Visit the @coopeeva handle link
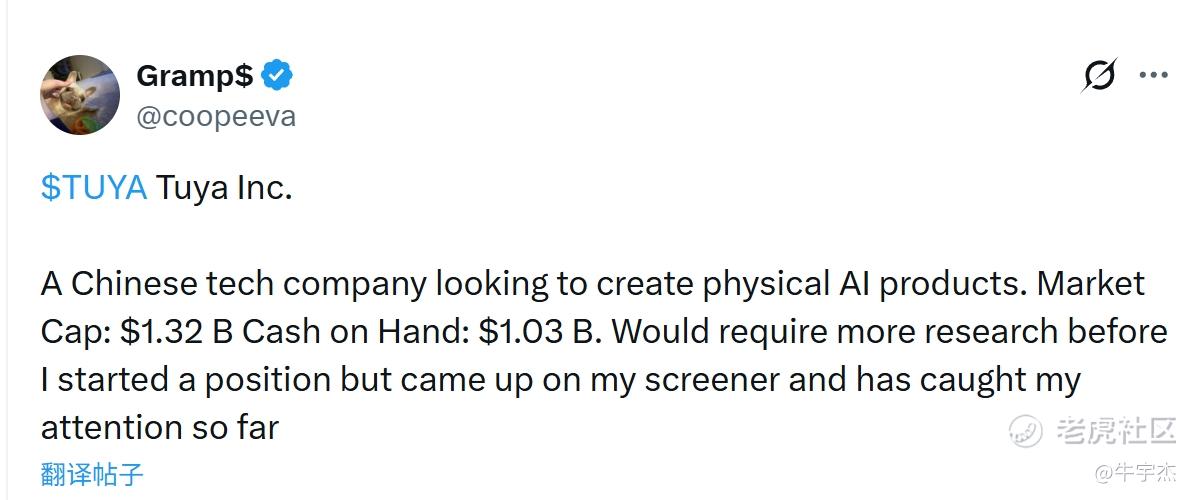1200x500 pixels. (x=216, y=117)
